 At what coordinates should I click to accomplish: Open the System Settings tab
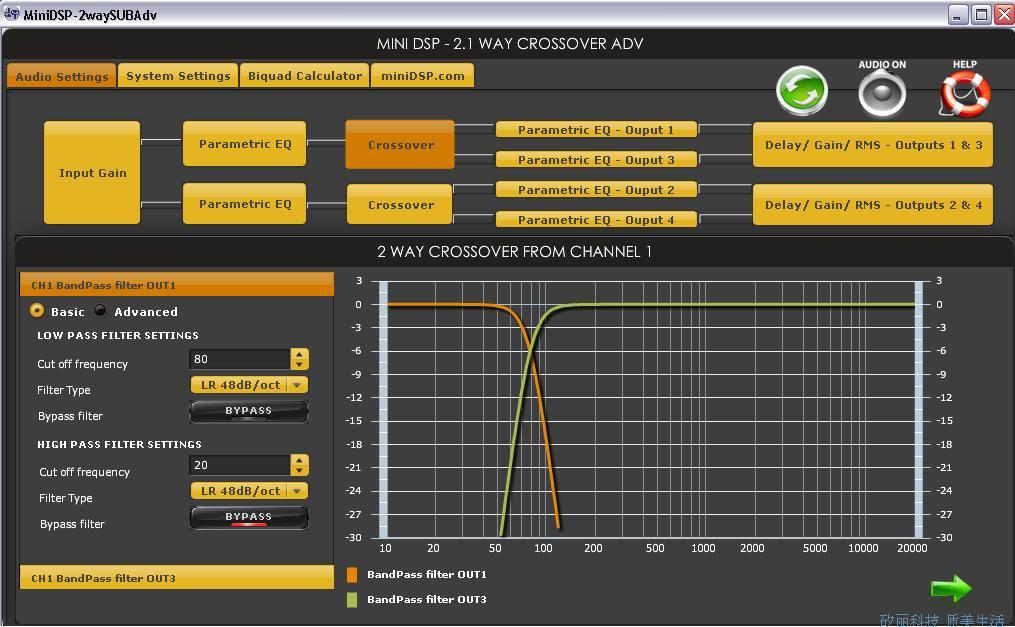(178, 76)
